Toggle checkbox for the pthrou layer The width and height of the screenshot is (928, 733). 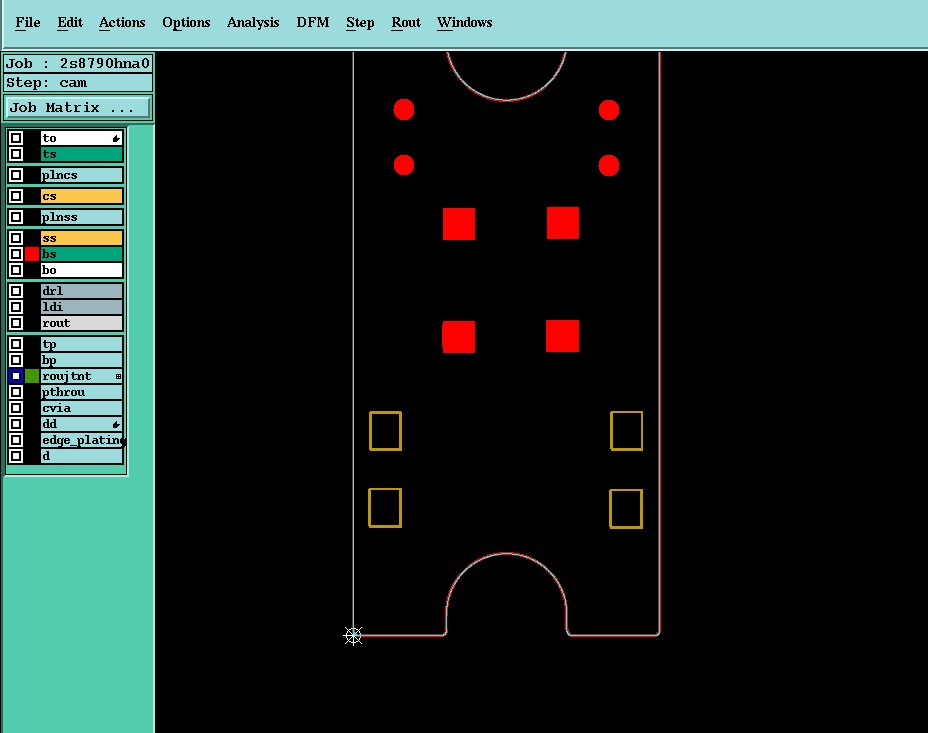click(x=16, y=392)
